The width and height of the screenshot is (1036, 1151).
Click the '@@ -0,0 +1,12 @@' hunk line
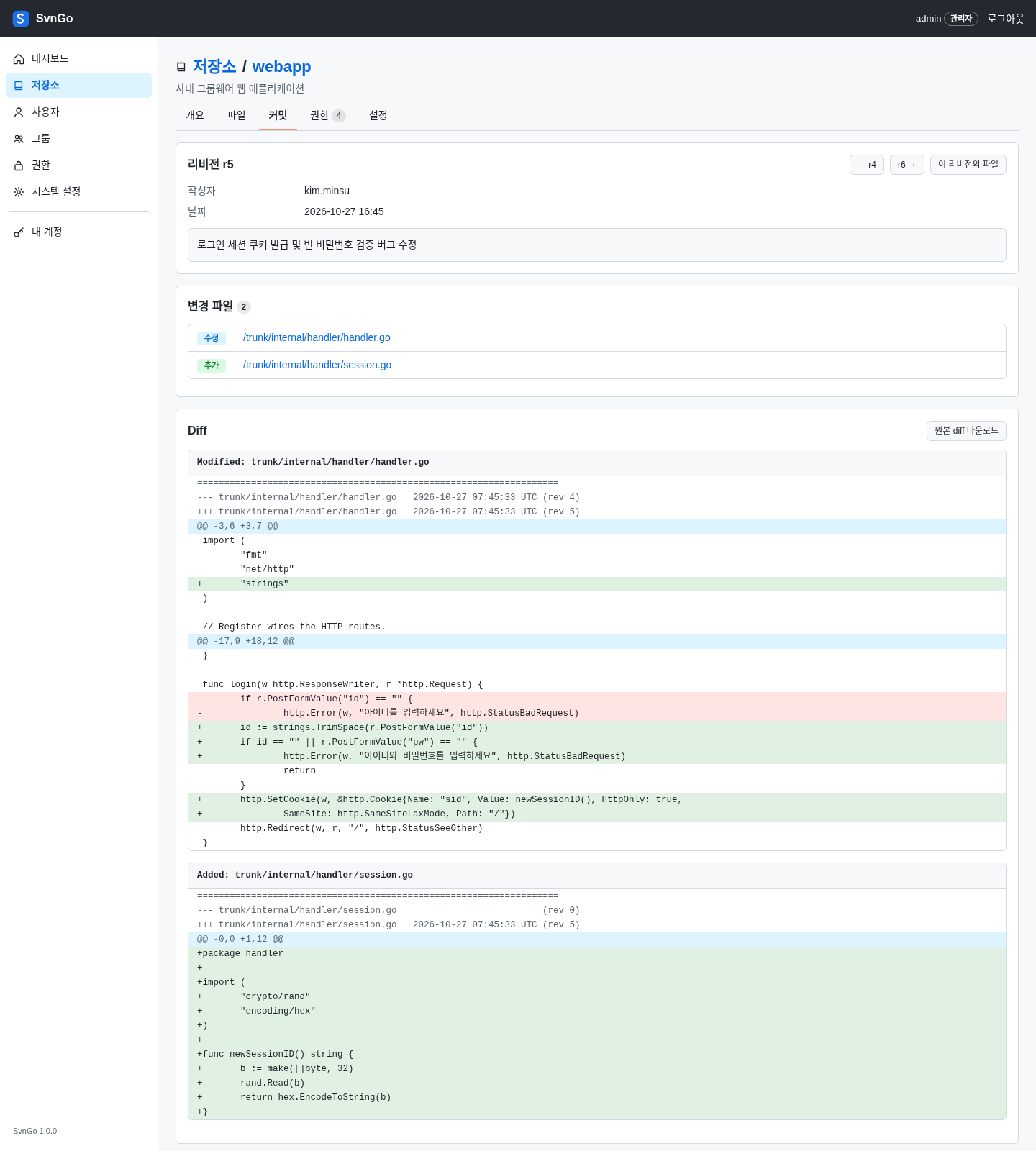[x=597, y=940]
